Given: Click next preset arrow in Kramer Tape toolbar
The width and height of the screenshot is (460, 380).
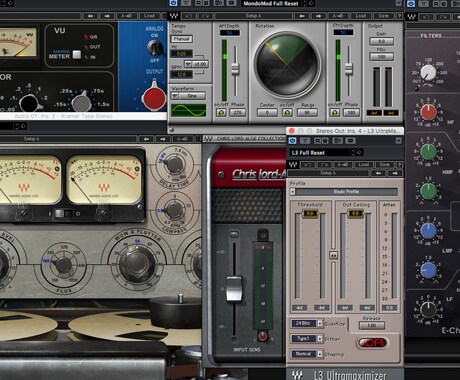Looking at the screenshot, I should [x=163, y=139].
